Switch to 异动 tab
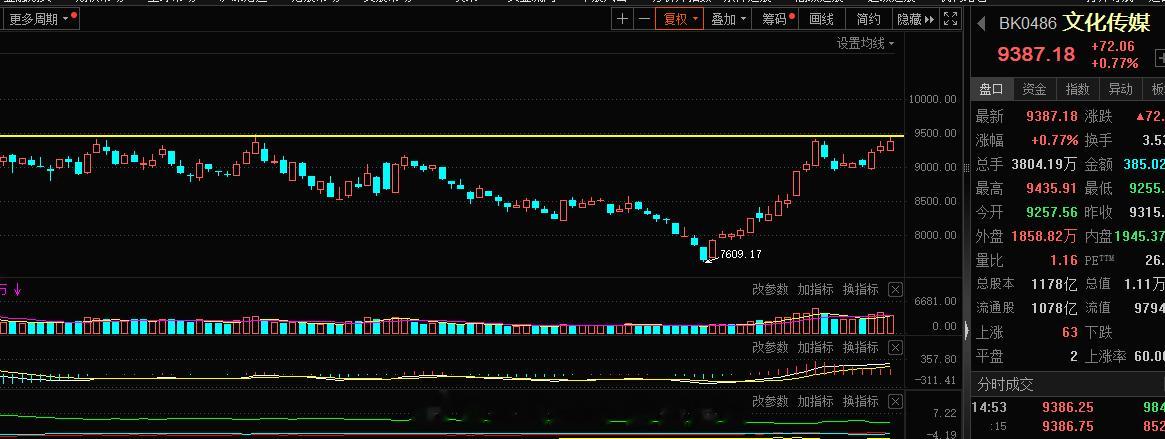 1120,89
